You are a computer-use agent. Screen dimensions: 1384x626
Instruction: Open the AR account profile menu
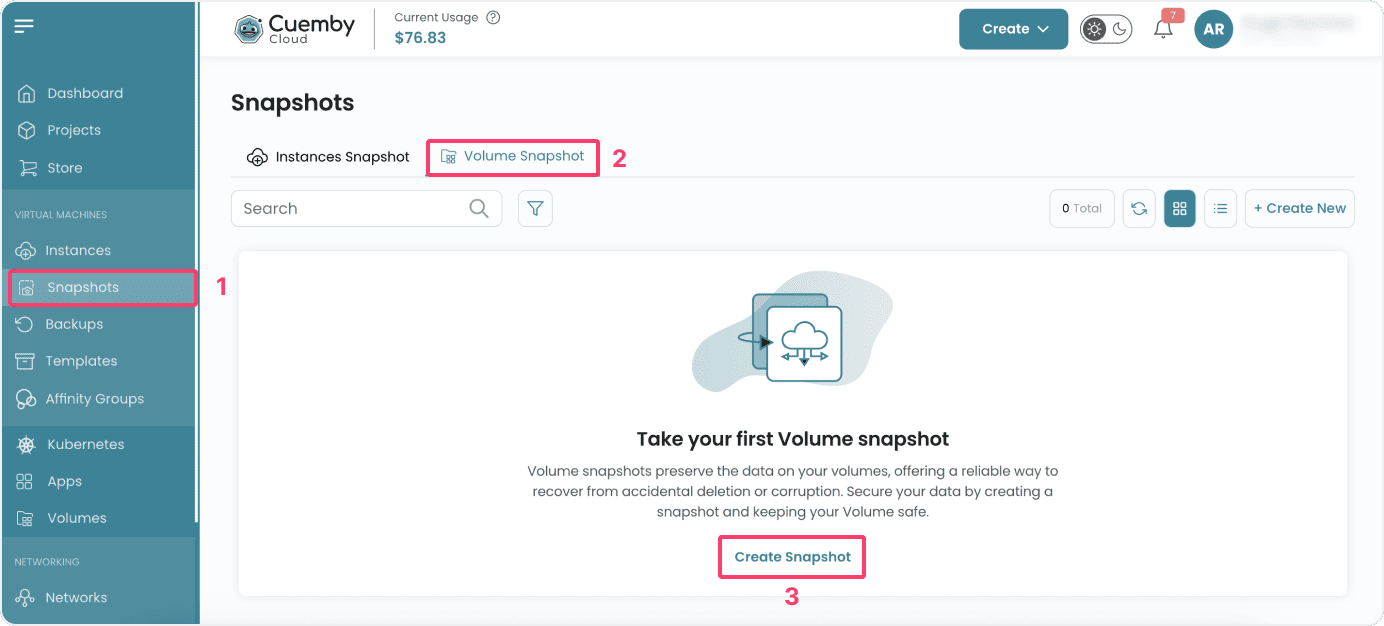pyautogui.click(x=1213, y=29)
